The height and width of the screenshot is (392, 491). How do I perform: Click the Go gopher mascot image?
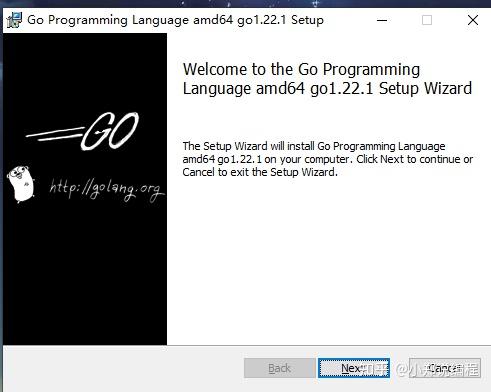click(x=21, y=184)
